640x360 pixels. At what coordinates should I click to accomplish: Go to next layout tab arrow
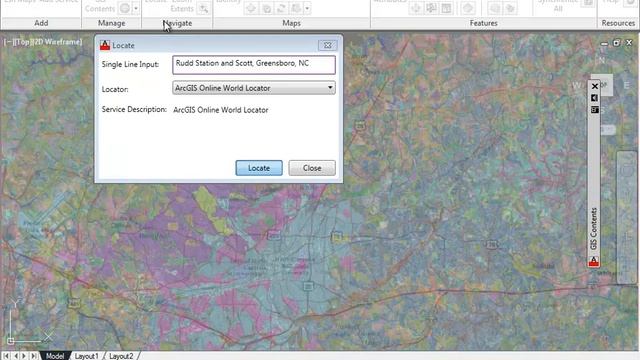[24, 356]
